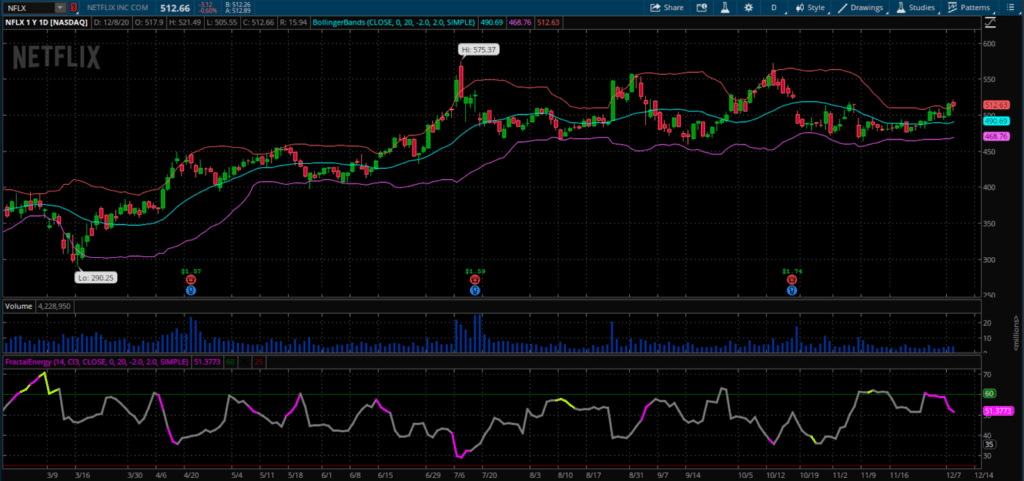Click the last price 512.66
Screen dimensions: 1024x481
174,8
